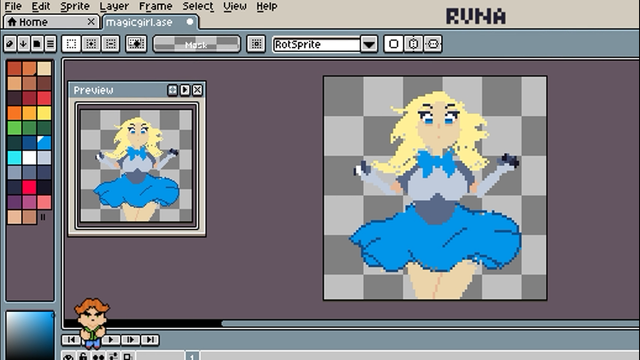This screenshot has width=640, height=360.
Task: Click the square-shaped toolbar icon
Action: (x=393, y=44)
